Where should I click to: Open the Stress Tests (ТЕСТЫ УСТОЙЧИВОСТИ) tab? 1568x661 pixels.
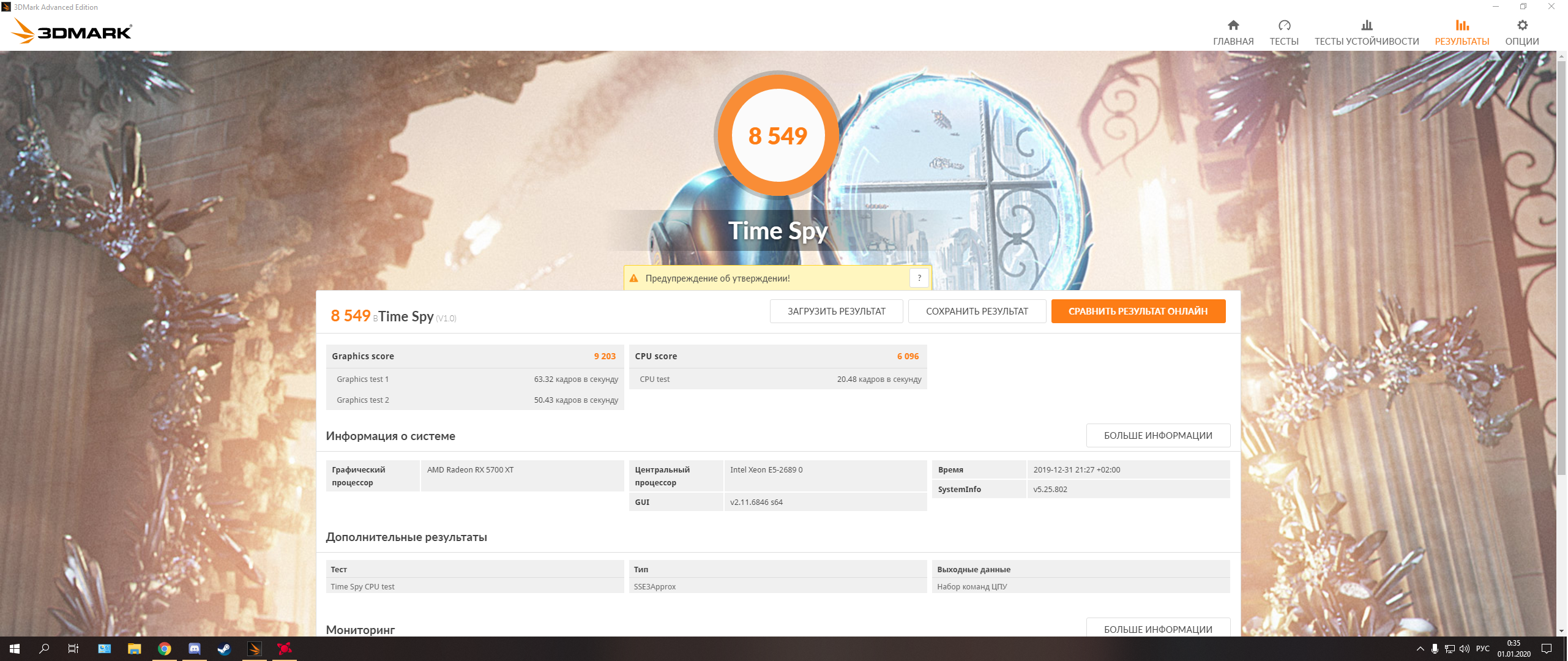[x=1366, y=32]
